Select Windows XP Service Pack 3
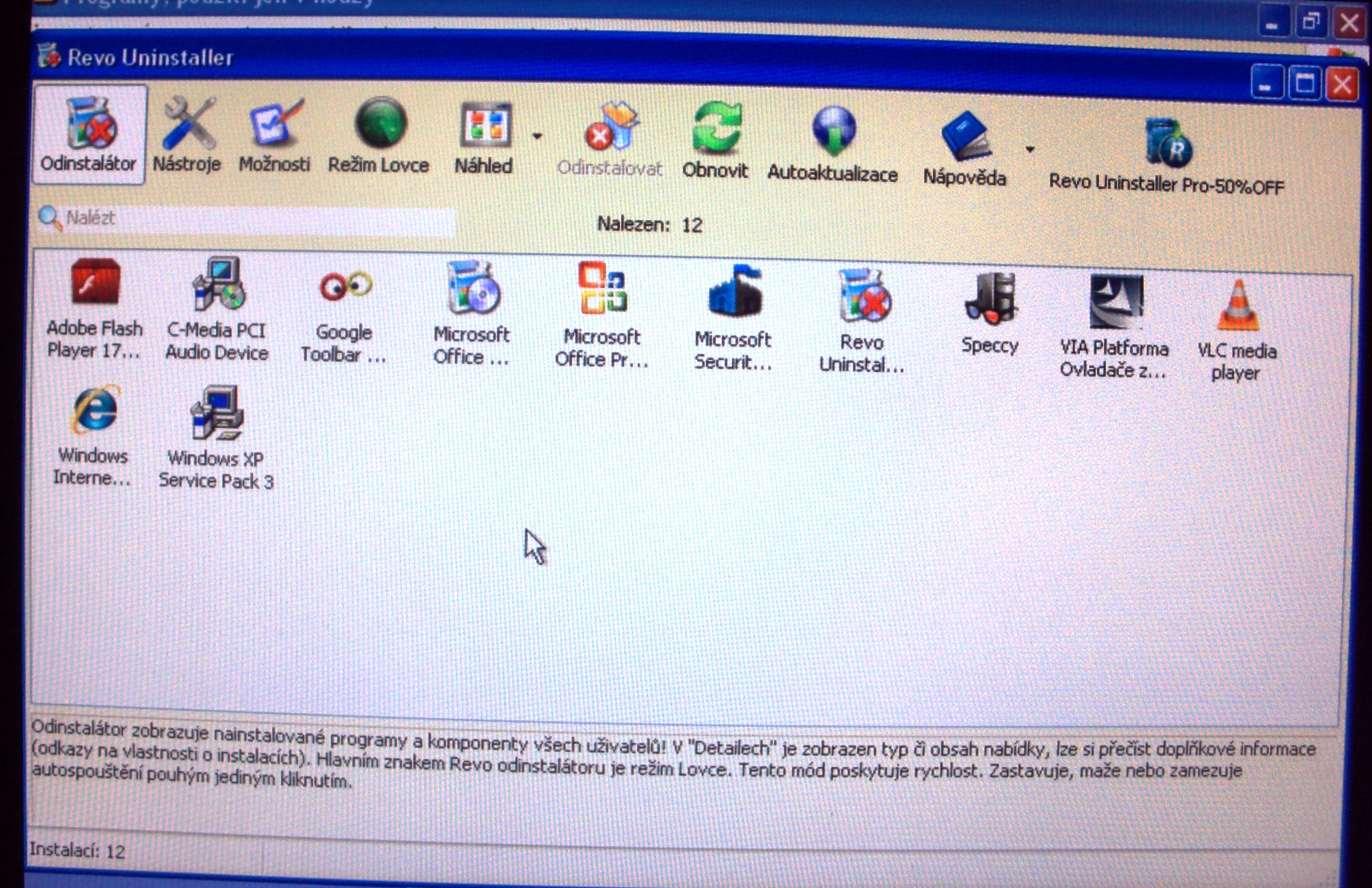The image size is (1372, 888). point(216,438)
